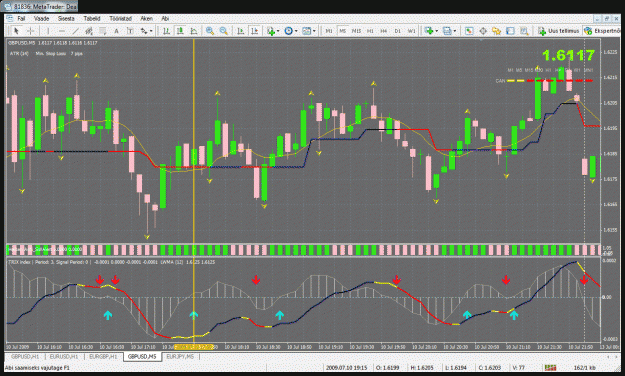Click the zoom in magnifier
Image resolution: width=625 pixels, height=376 pixels.
pos(210,31)
